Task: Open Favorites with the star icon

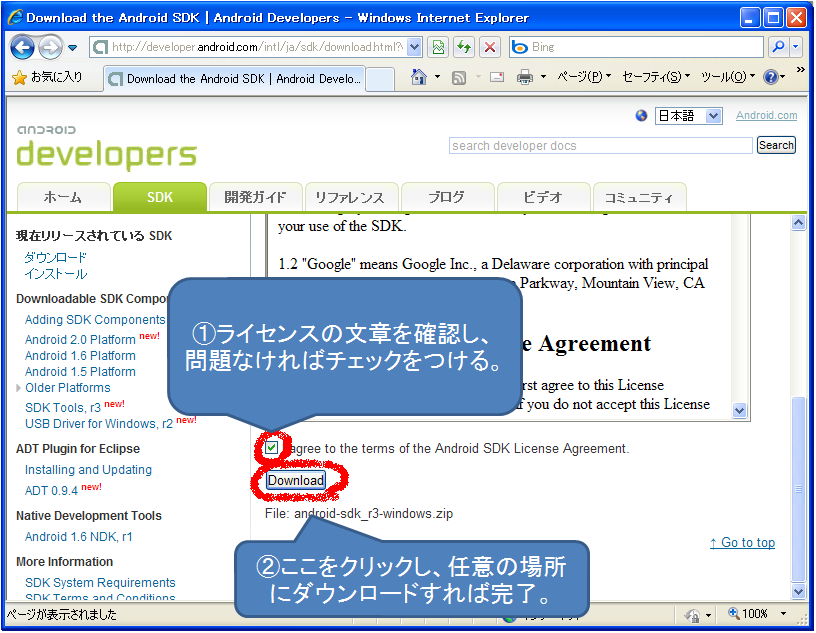Action: coord(19,78)
